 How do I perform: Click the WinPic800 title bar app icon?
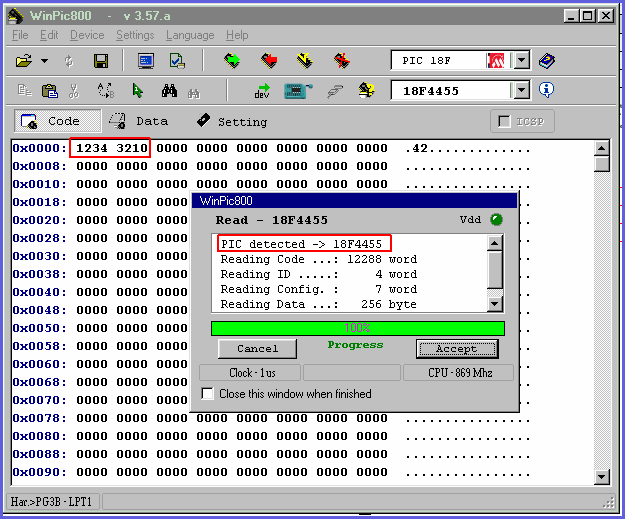point(16,16)
